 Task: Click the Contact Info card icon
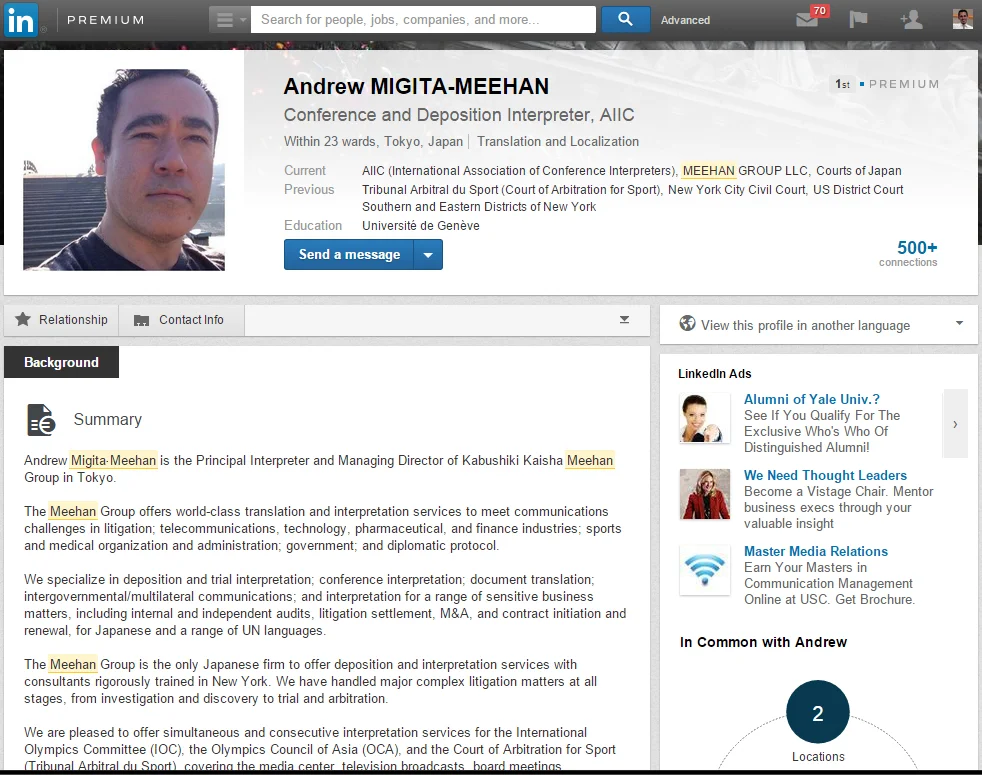point(142,320)
